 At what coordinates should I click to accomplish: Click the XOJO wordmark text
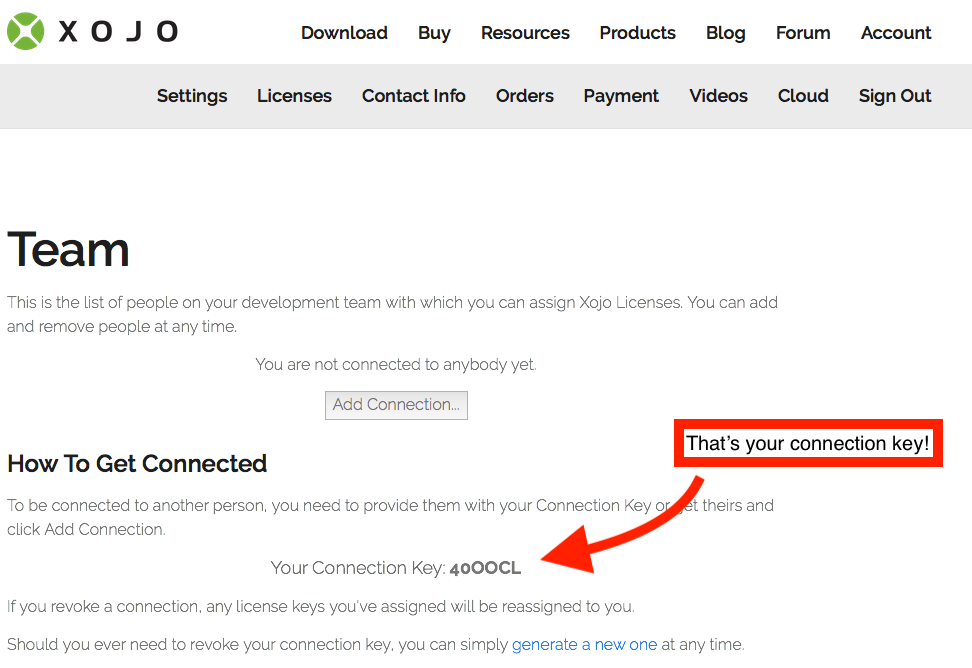[x=118, y=32]
